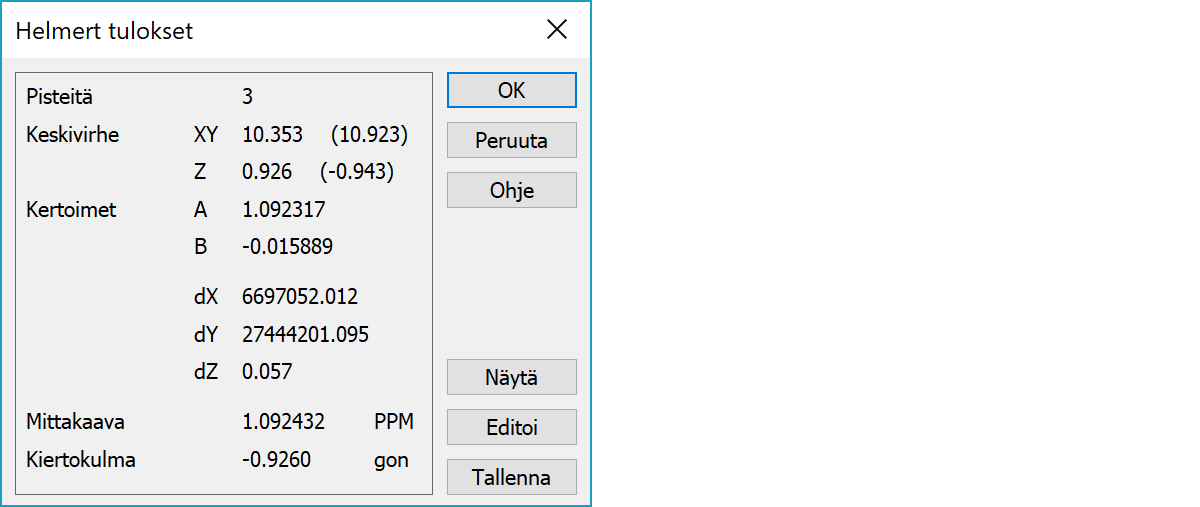
Task: Cancel with the Peruuta button
Action: (x=511, y=141)
